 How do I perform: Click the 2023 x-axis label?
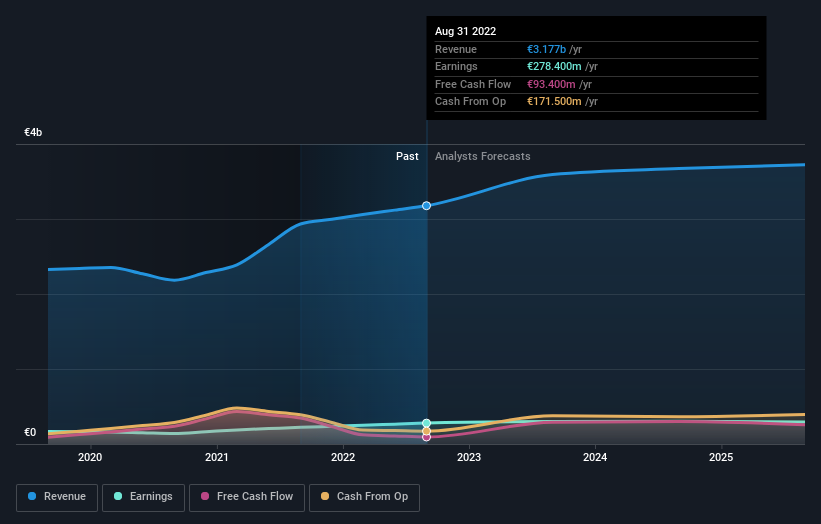tap(469, 457)
